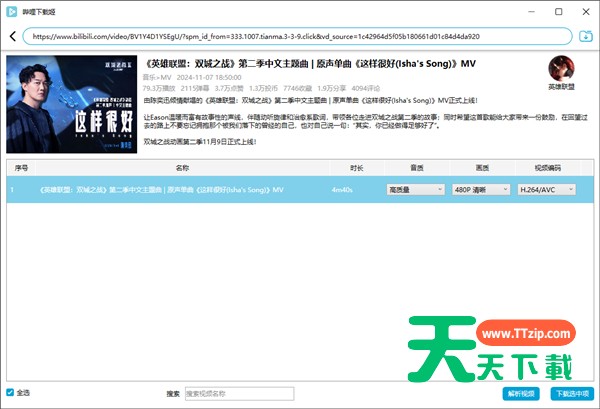
Task: Click the 英雄联盟 uploader name
Action: point(561,87)
